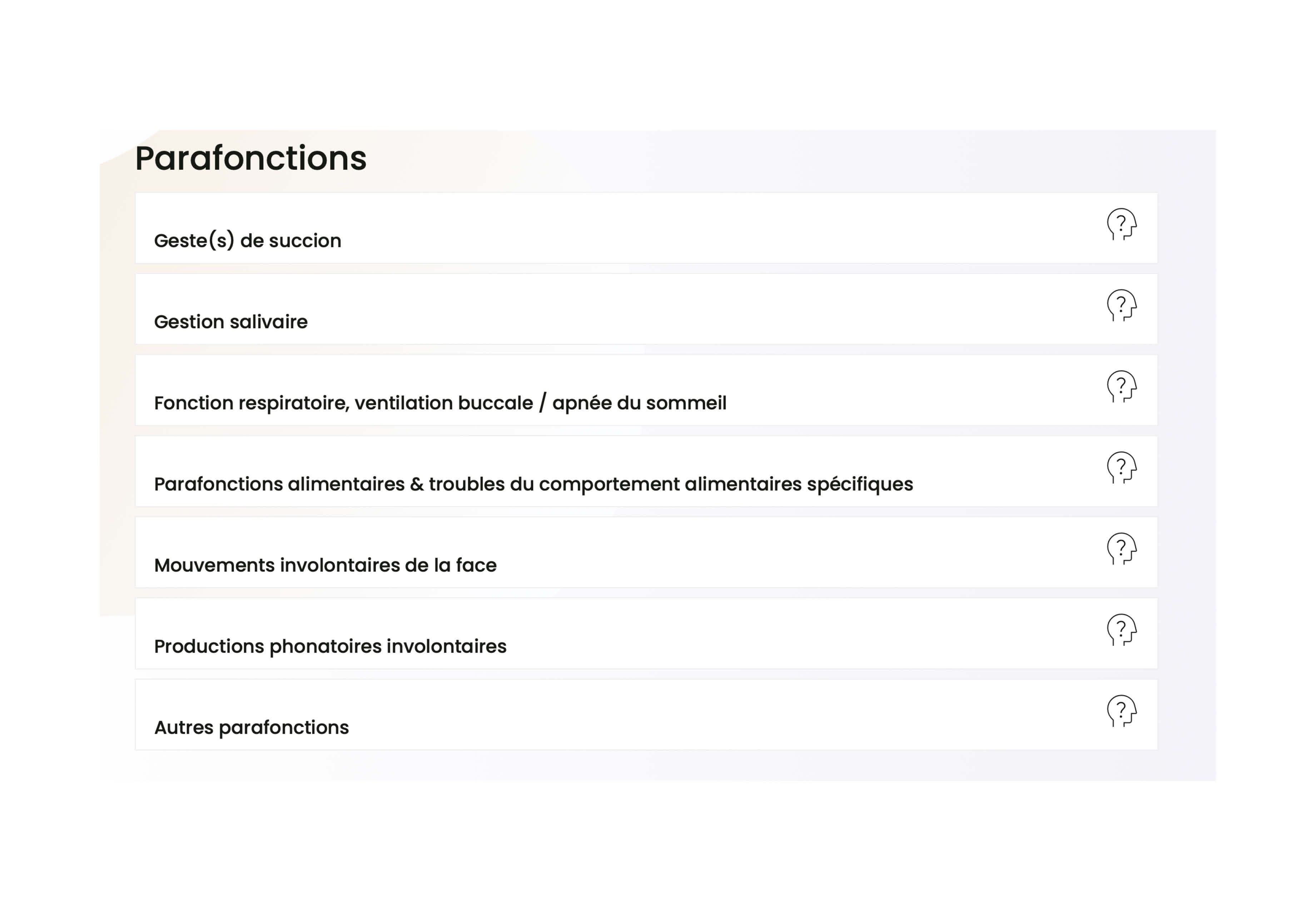The image size is (1316, 911).
Task: Click the "Parafonctions" section heading
Action: tap(250, 158)
